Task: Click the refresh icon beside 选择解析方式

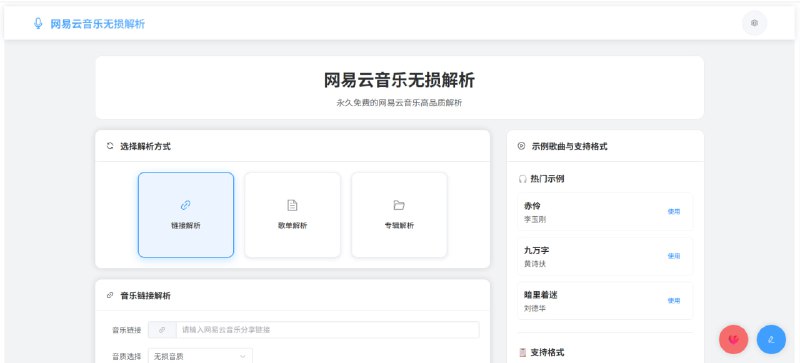Action: point(110,146)
